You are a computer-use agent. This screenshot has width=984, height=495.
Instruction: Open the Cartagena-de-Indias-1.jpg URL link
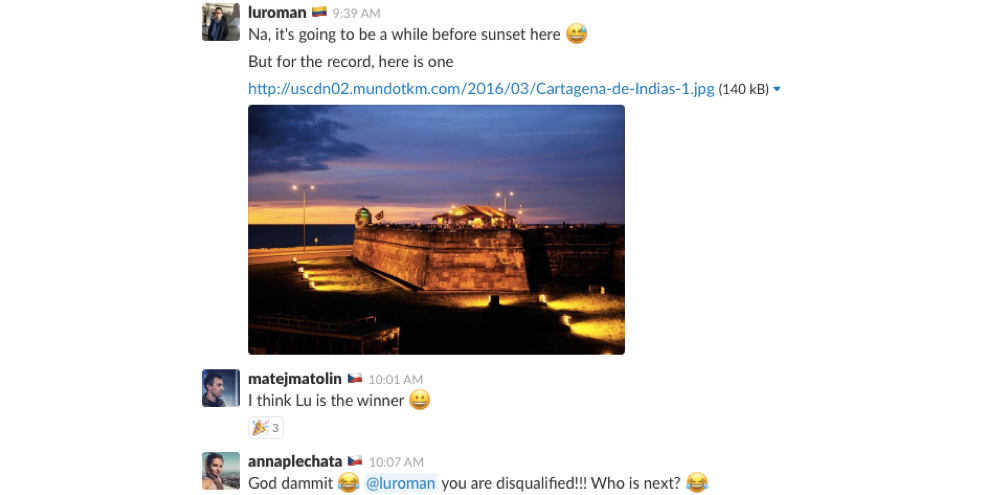pos(481,88)
